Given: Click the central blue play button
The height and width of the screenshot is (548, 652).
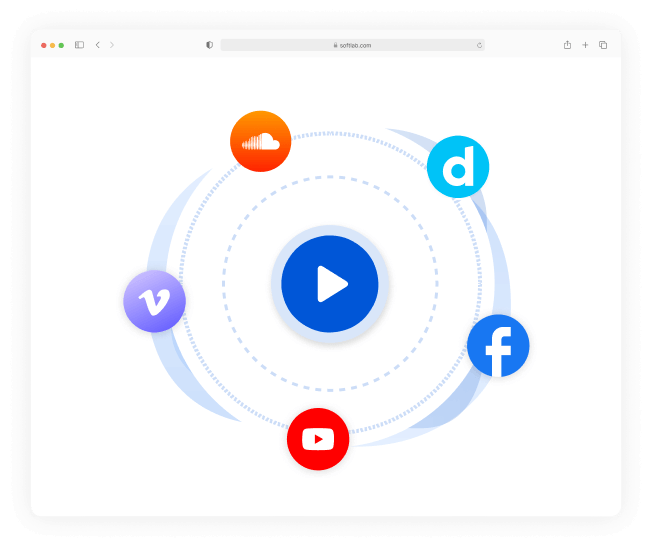Looking at the screenshot, I should point(330,284).
